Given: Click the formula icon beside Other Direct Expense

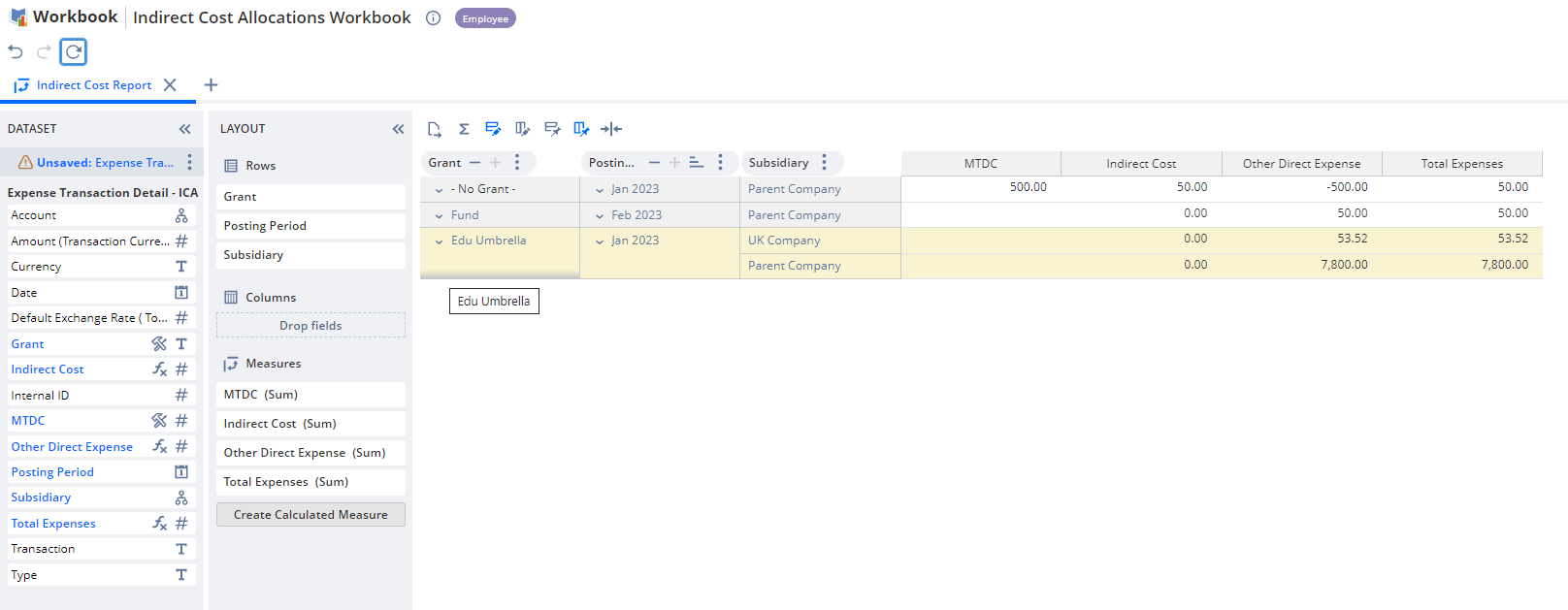Looking at the screenshot, I should 159,446.
